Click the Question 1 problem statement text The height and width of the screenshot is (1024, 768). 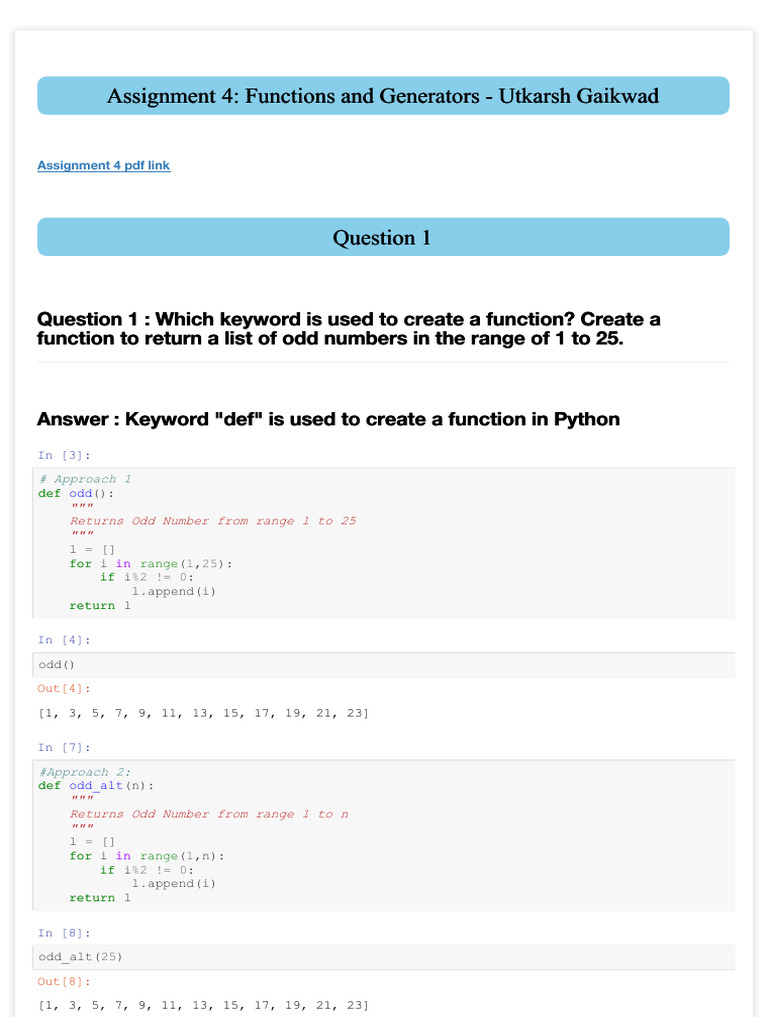[x=349, y=328]
